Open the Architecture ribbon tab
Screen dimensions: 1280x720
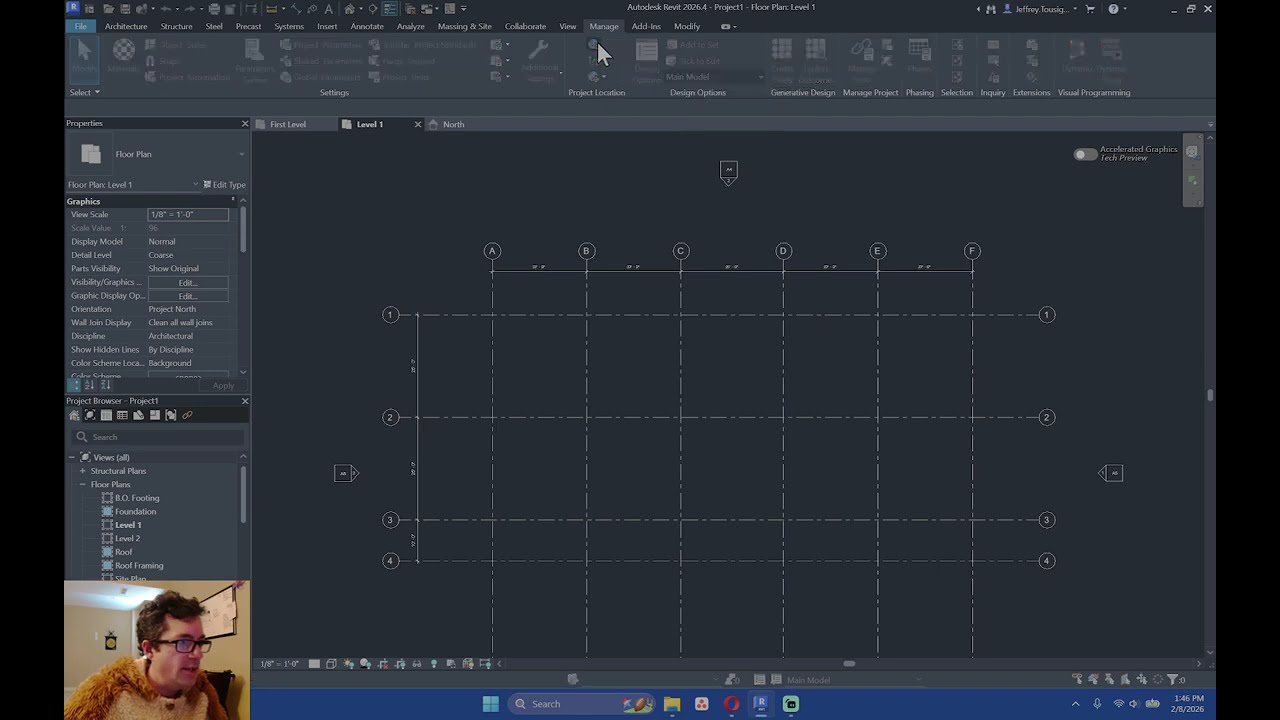pos(126,26)
